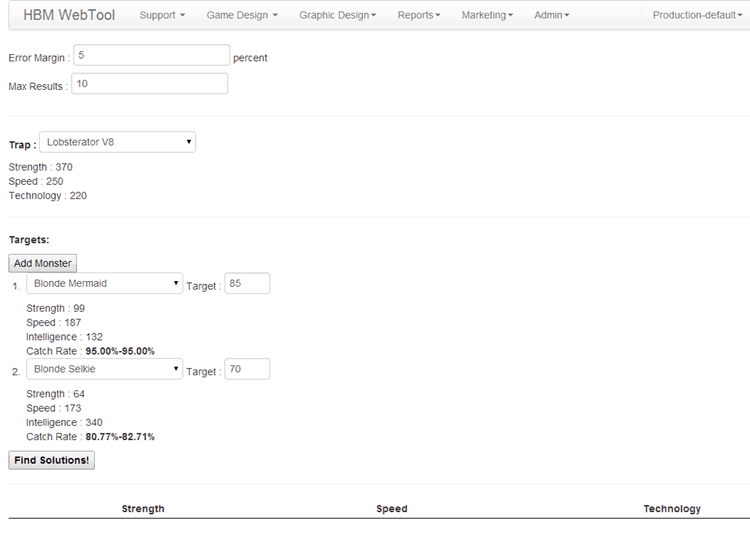
Task: Click the Technology column header
Action: (x=672, y=509)
